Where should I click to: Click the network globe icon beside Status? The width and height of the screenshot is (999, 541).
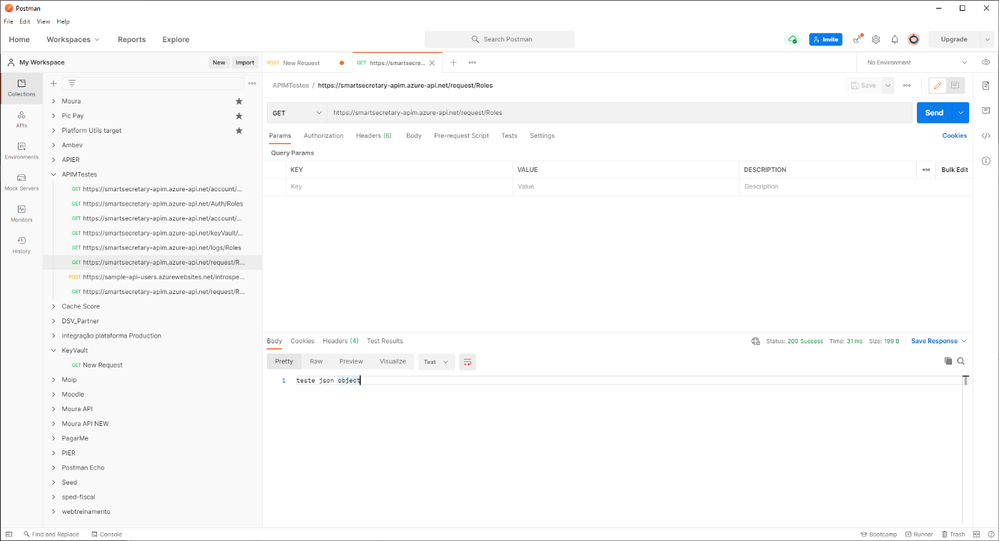(756, 342)
